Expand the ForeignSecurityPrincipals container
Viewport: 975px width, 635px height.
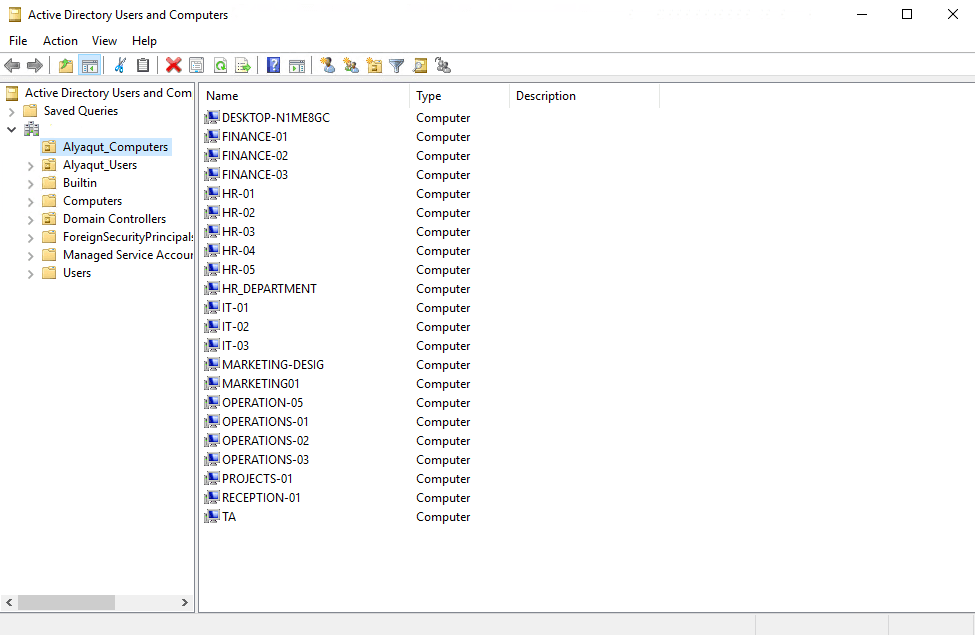30,238
